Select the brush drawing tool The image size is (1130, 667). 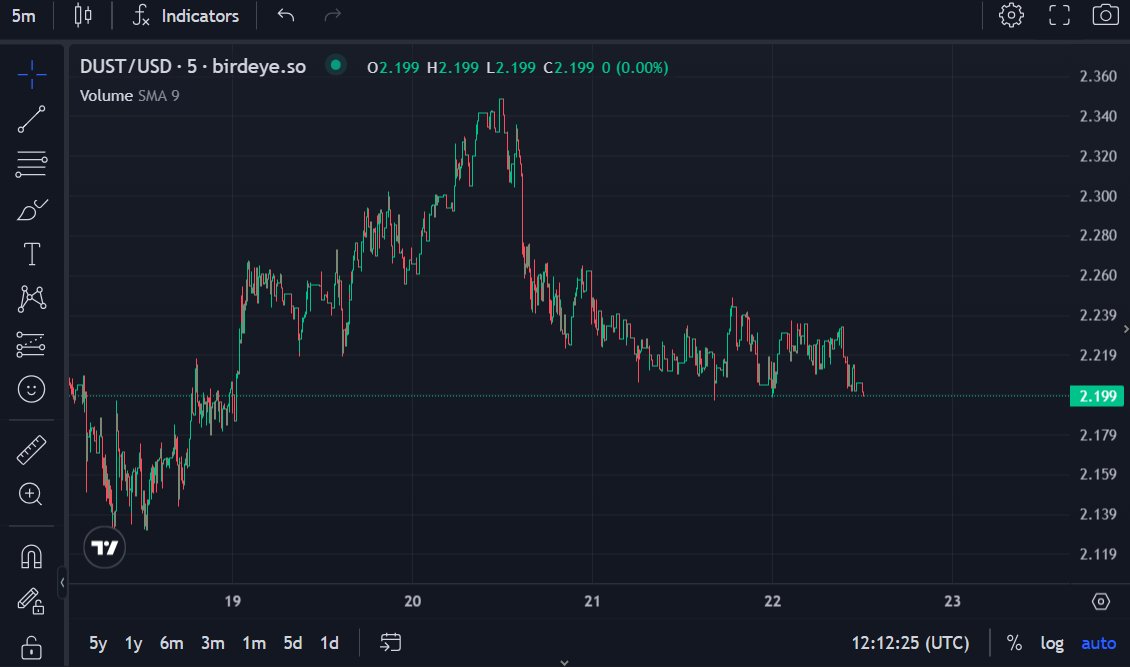[31, 210]
